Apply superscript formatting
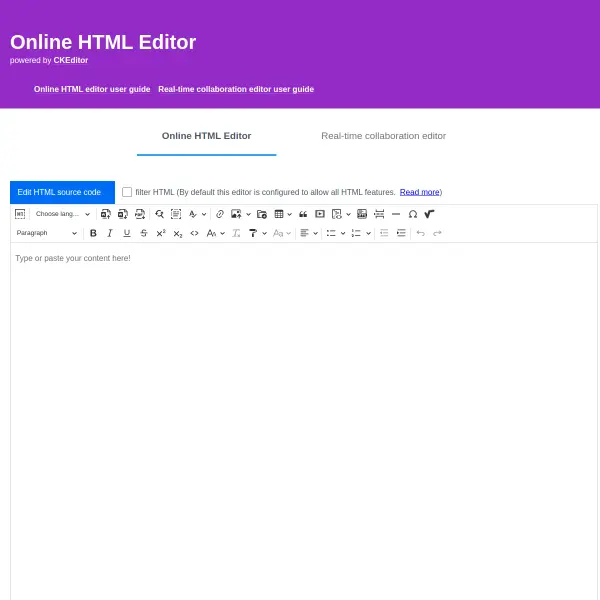 pos(161,233)
